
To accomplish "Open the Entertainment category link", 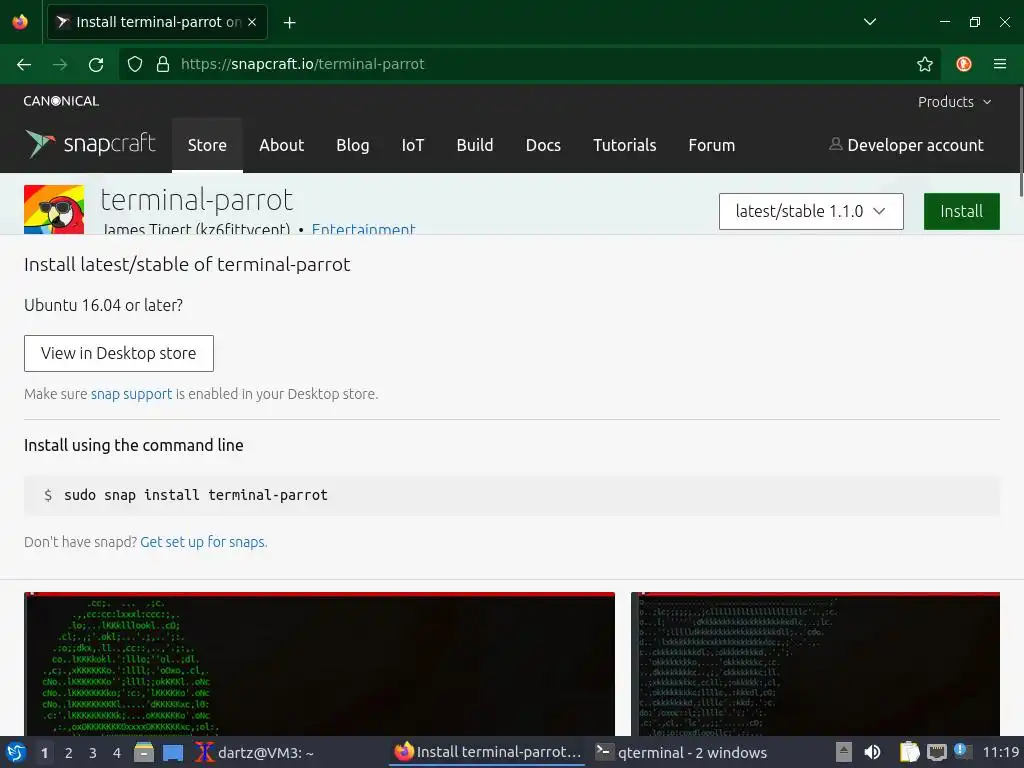I will 363,229.
